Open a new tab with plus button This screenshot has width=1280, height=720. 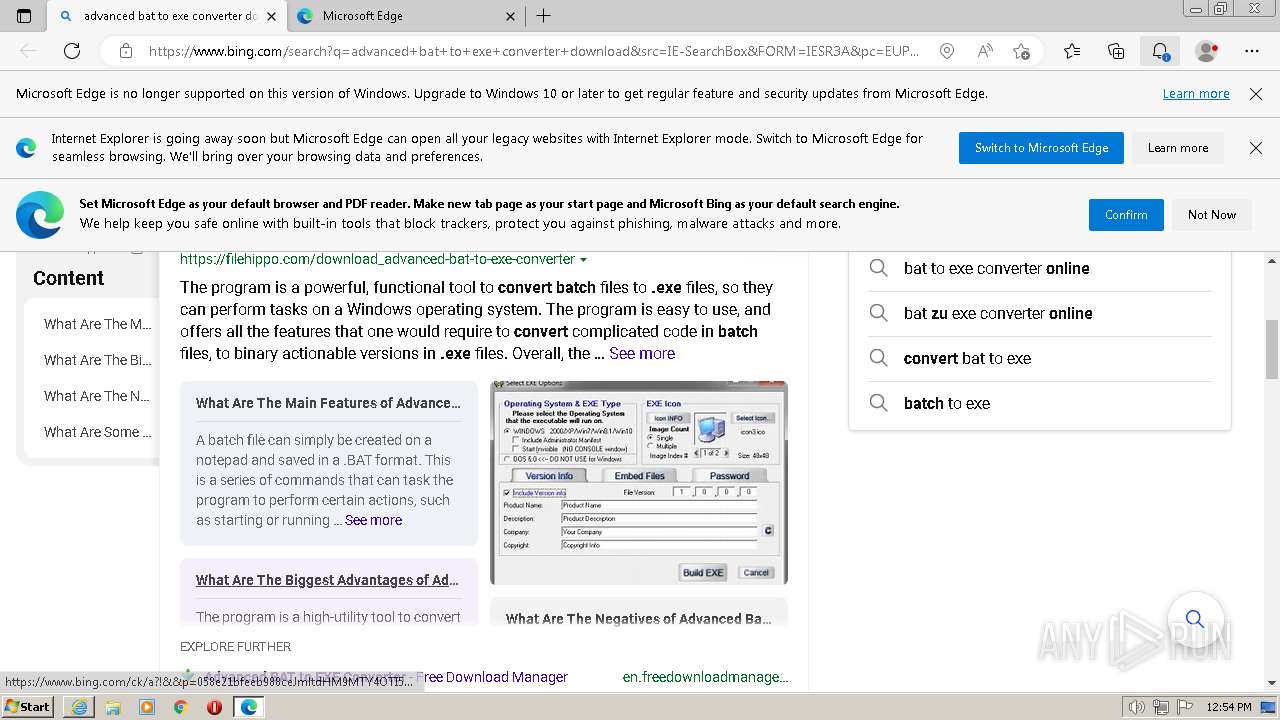(543, 16)
